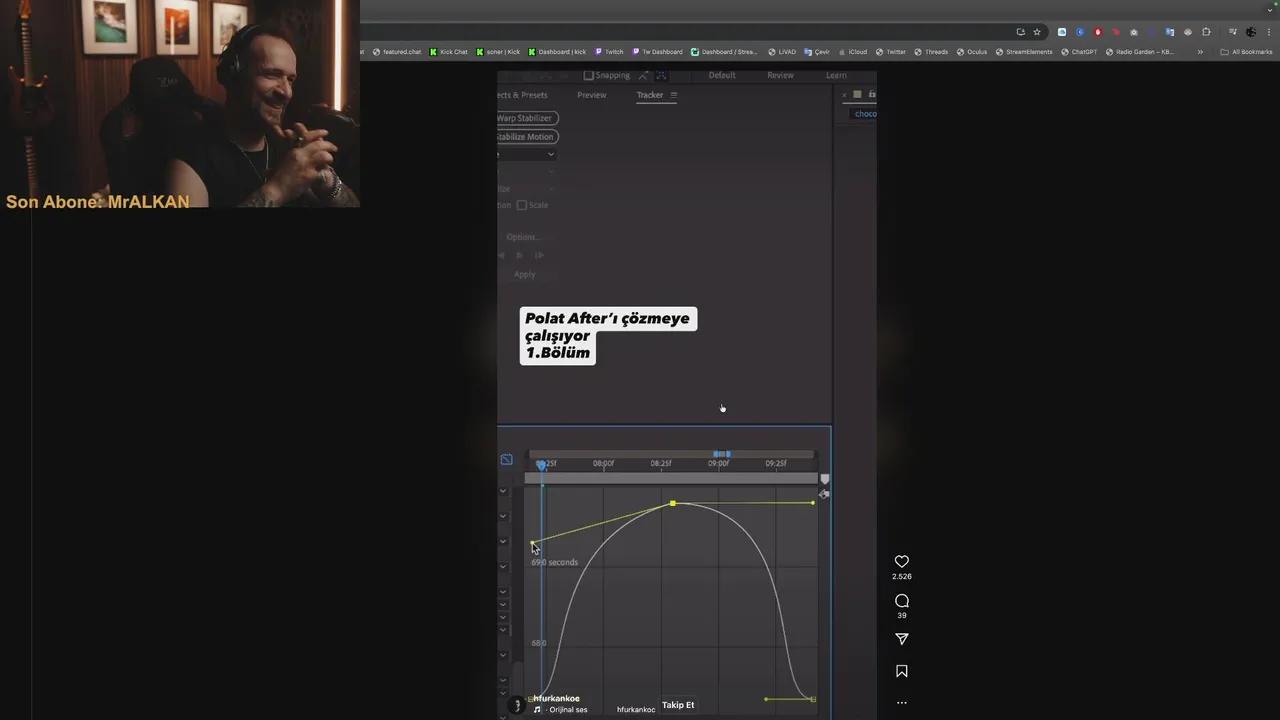Image resolution: width=1280 pixels, height=720 pixels.
Task: Open the LIVAD bookmark
Action: [x=782, y=52]
